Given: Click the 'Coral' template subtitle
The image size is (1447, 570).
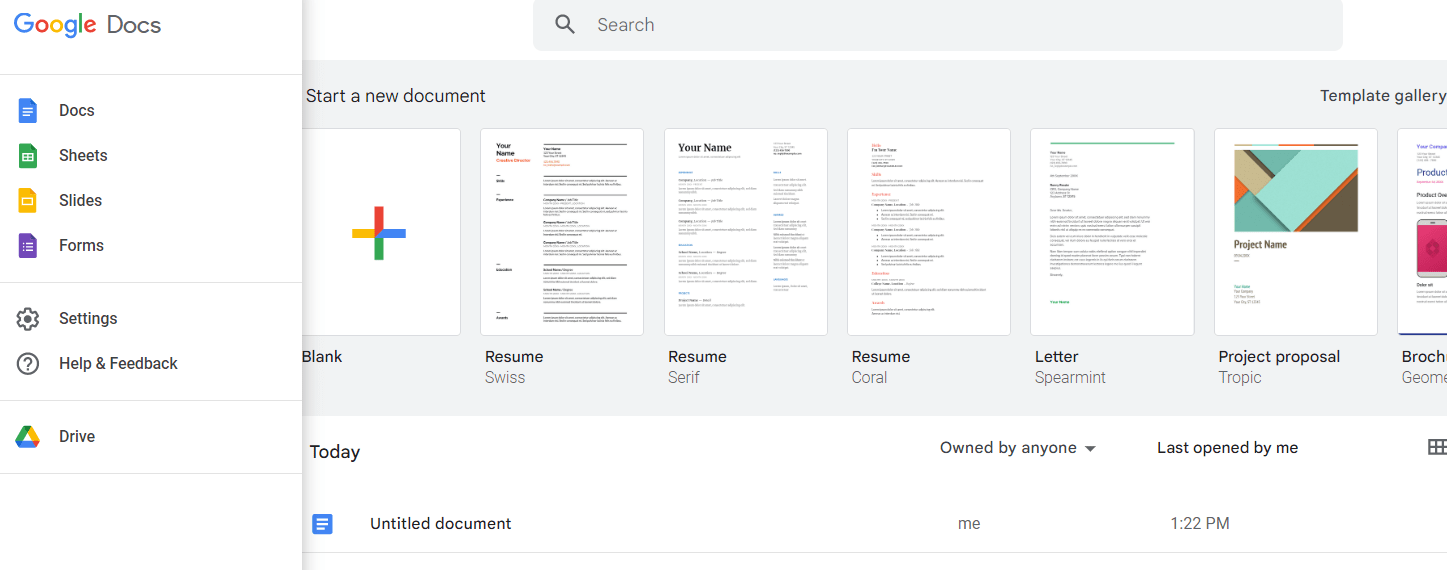Looking at the screenshot, I should pos(869,377).
